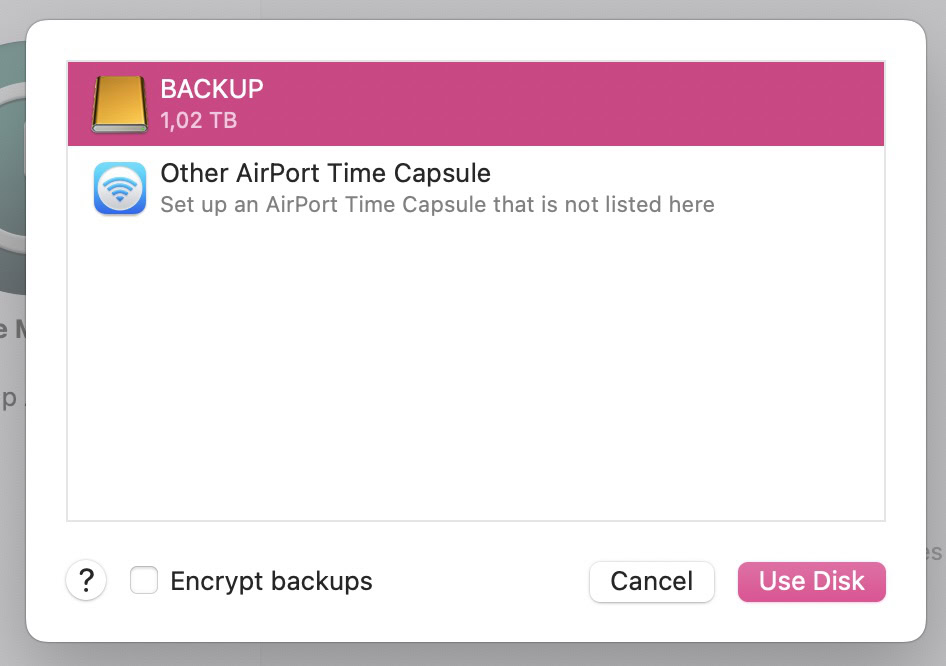Click the "1,02 TB" capacity text
This screenshot has height=666, width=946.
tap(198, 121)
